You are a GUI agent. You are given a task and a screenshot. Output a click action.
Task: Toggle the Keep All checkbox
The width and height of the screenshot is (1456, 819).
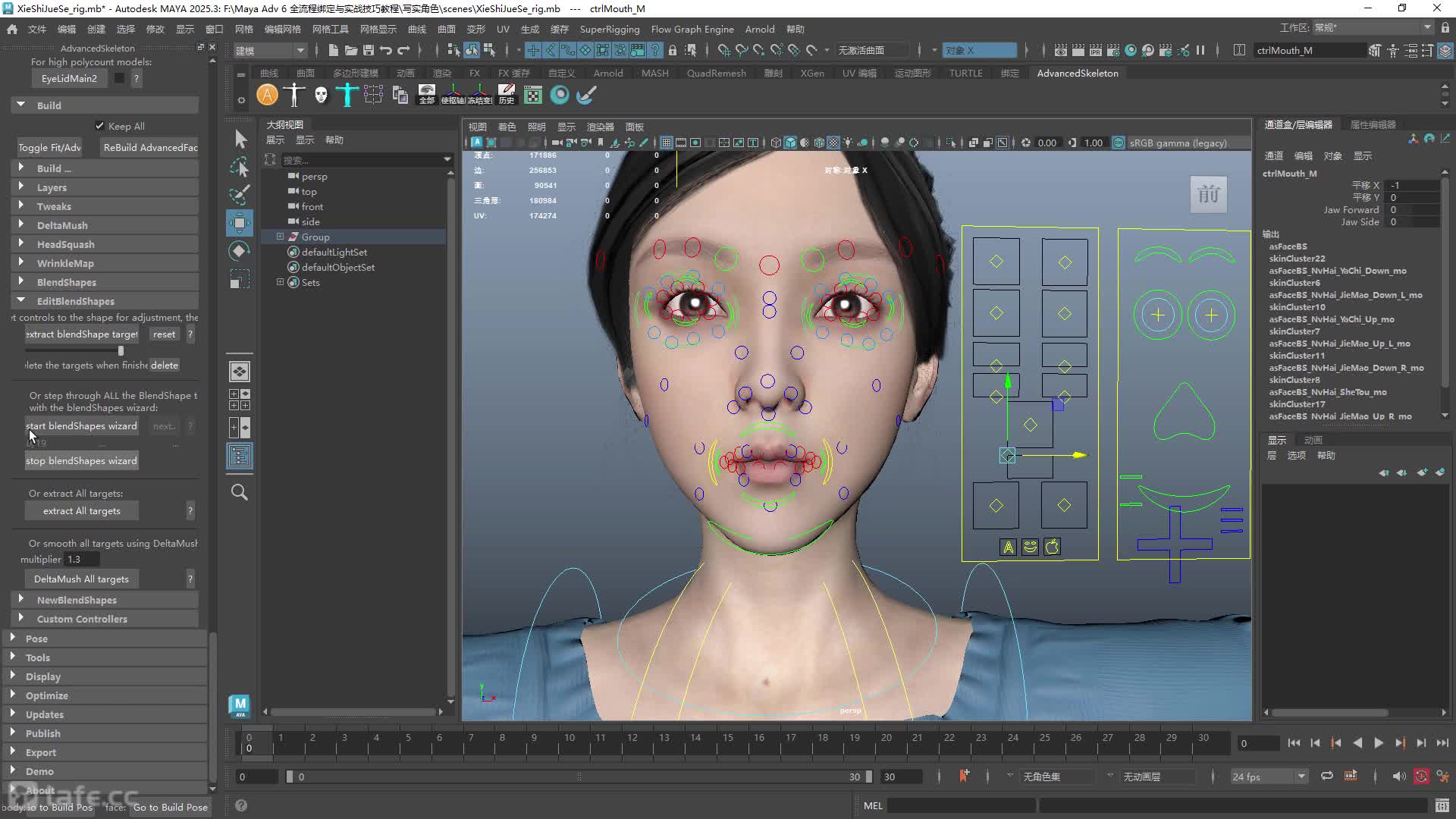coord(99,126)
